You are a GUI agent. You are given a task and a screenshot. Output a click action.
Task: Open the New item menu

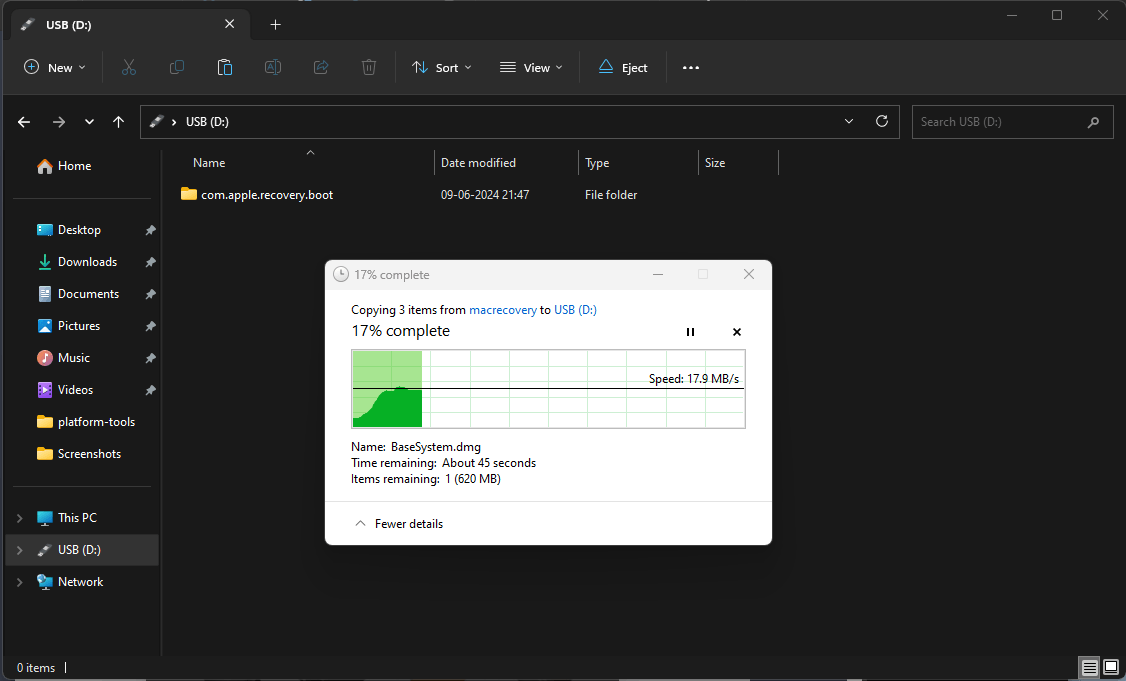click(55, 68)
